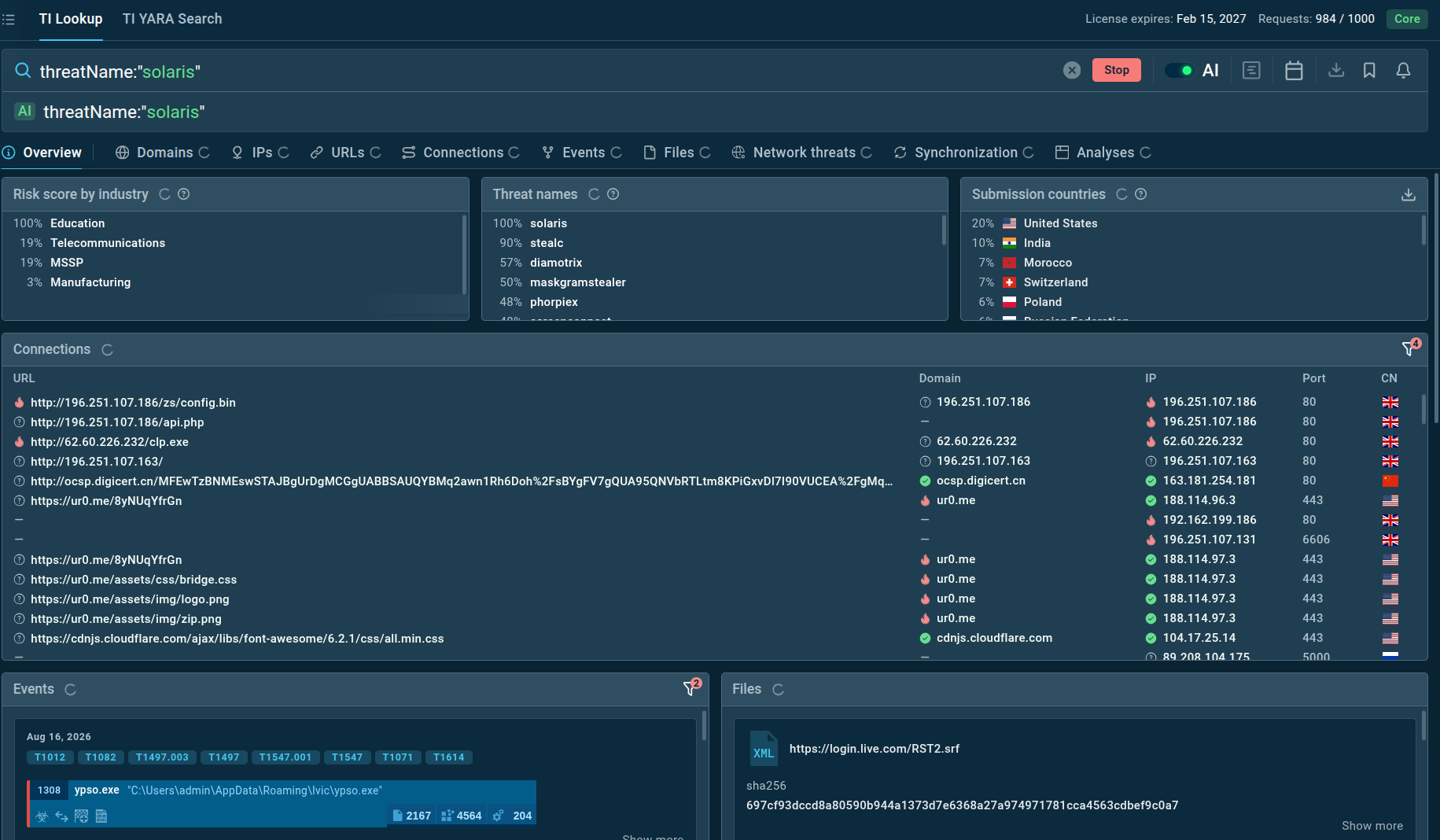Open URL http://62.60.226.232/clp.exe

109,442
